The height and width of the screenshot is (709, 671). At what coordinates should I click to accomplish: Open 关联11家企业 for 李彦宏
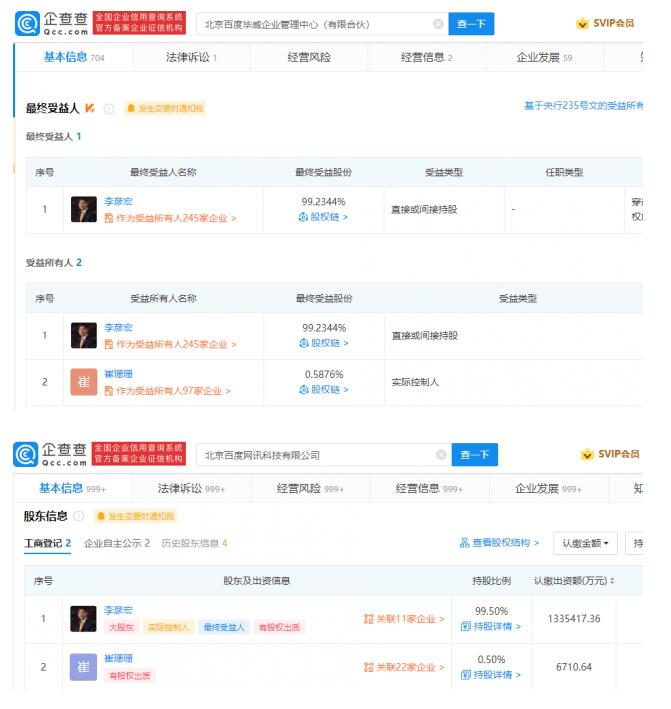point(404,619)
